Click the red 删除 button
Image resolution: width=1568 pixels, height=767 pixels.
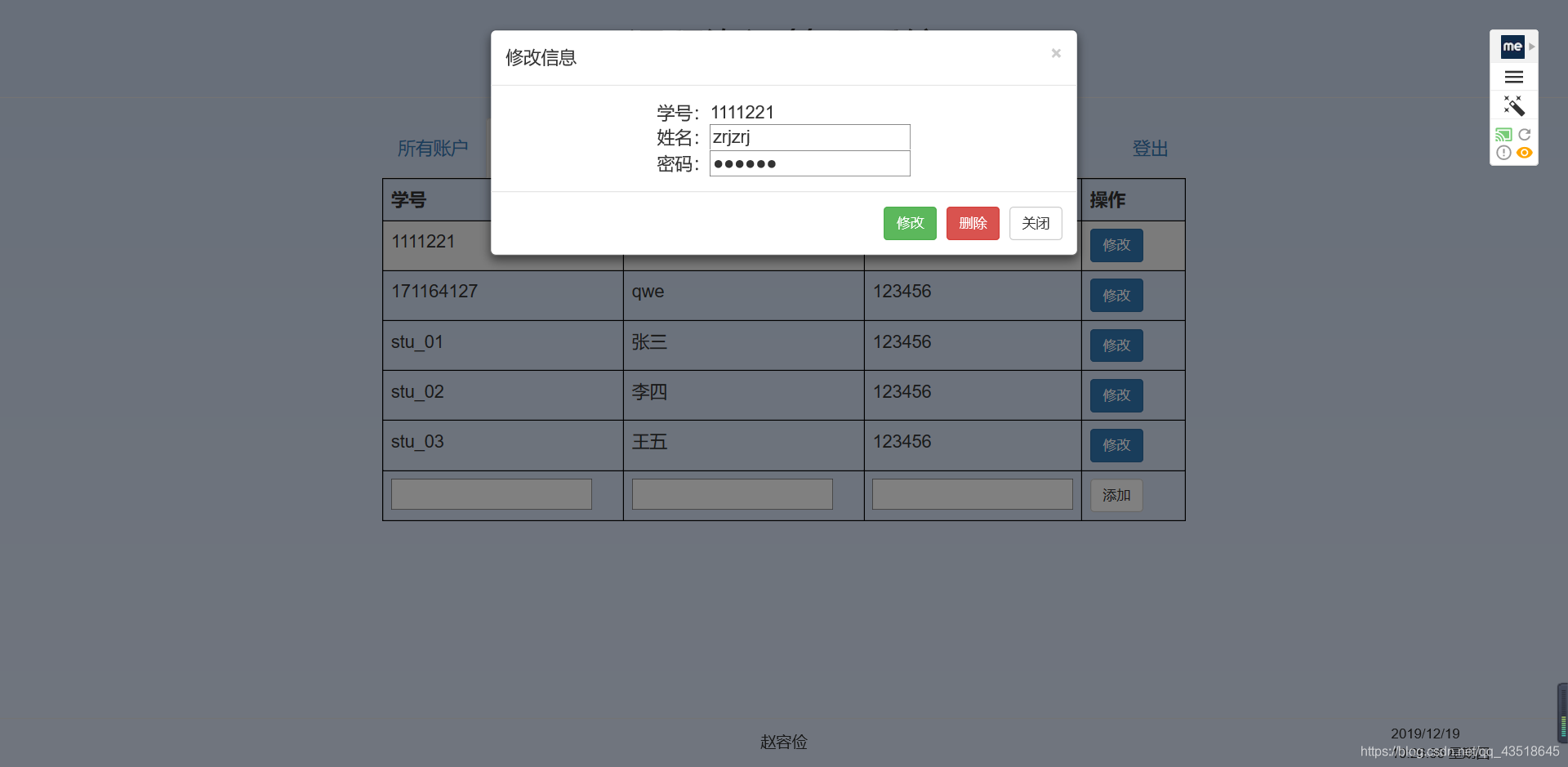(973, 223)
